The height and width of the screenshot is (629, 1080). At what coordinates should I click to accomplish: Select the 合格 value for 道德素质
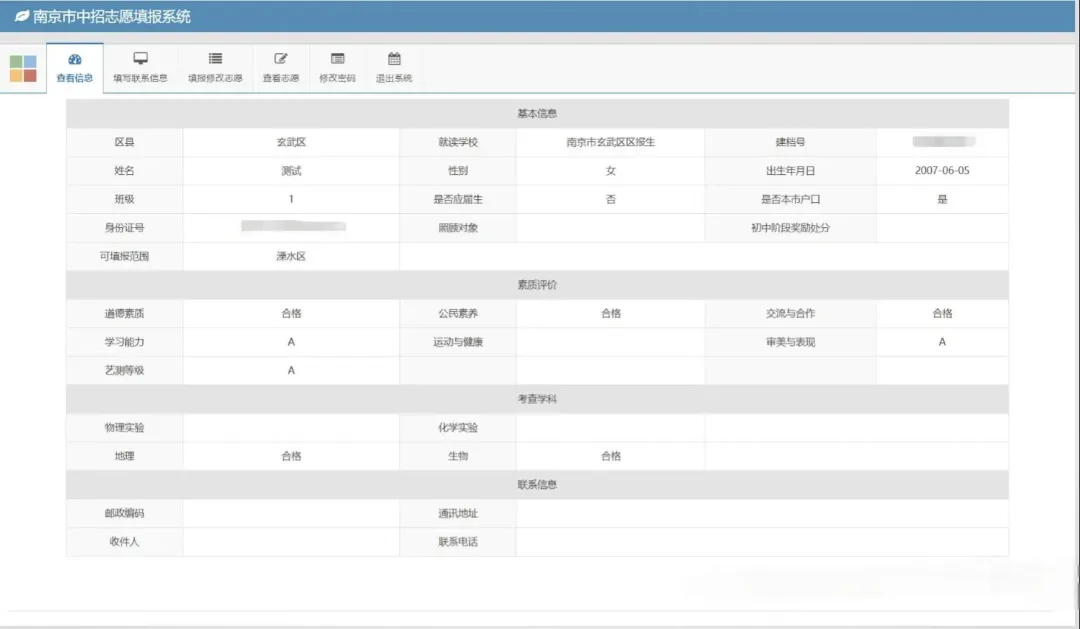coord(291,313)
